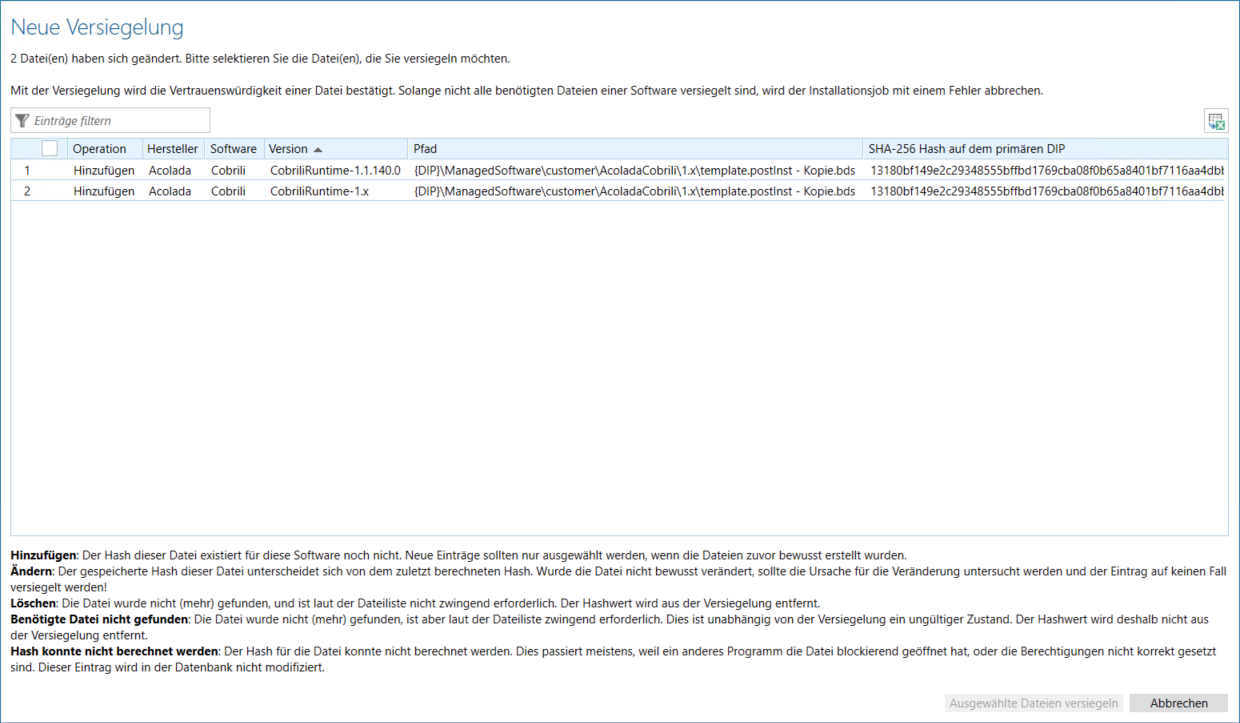1240x723 pixels.
Task: Sort by SHA-256 Hash column header
Action: click(966, 149)
